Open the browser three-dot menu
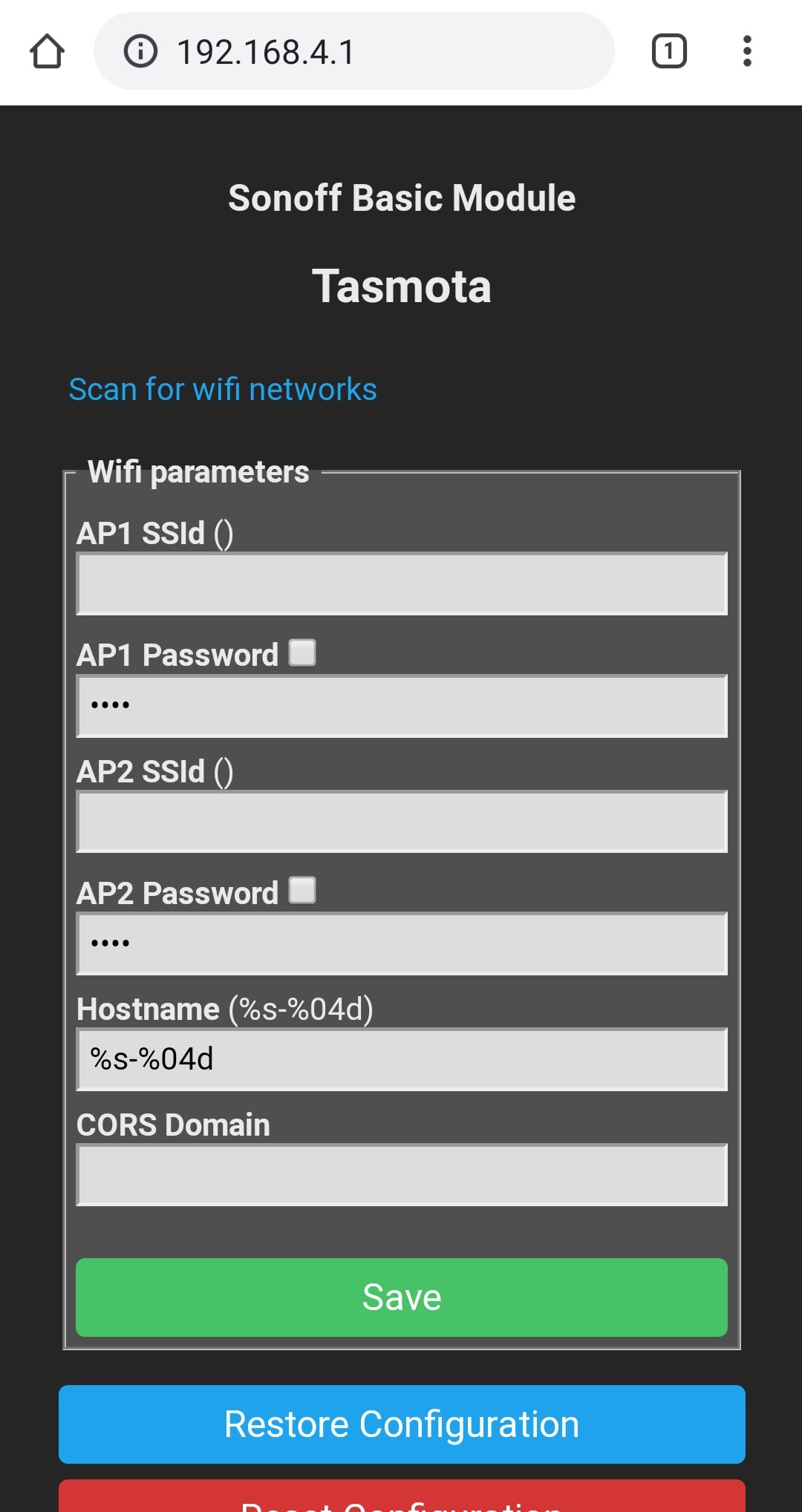802x1512 pixels. [x=747, y=52]
